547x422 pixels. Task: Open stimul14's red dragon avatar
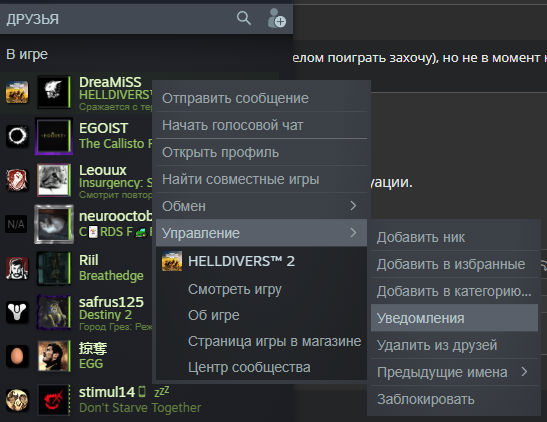coord(53,400)
